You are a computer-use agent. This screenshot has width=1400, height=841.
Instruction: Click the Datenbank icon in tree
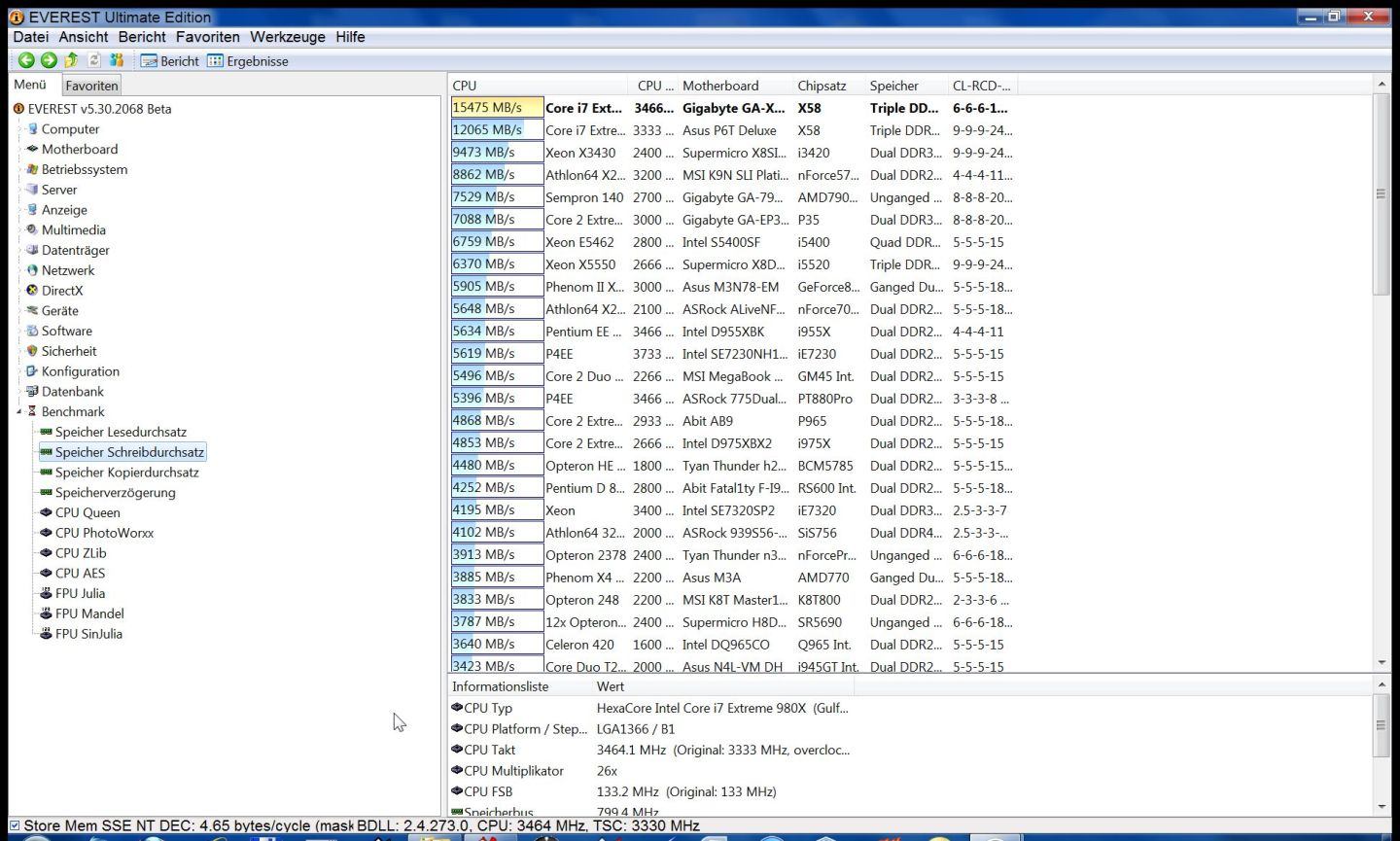coord(32,392)
